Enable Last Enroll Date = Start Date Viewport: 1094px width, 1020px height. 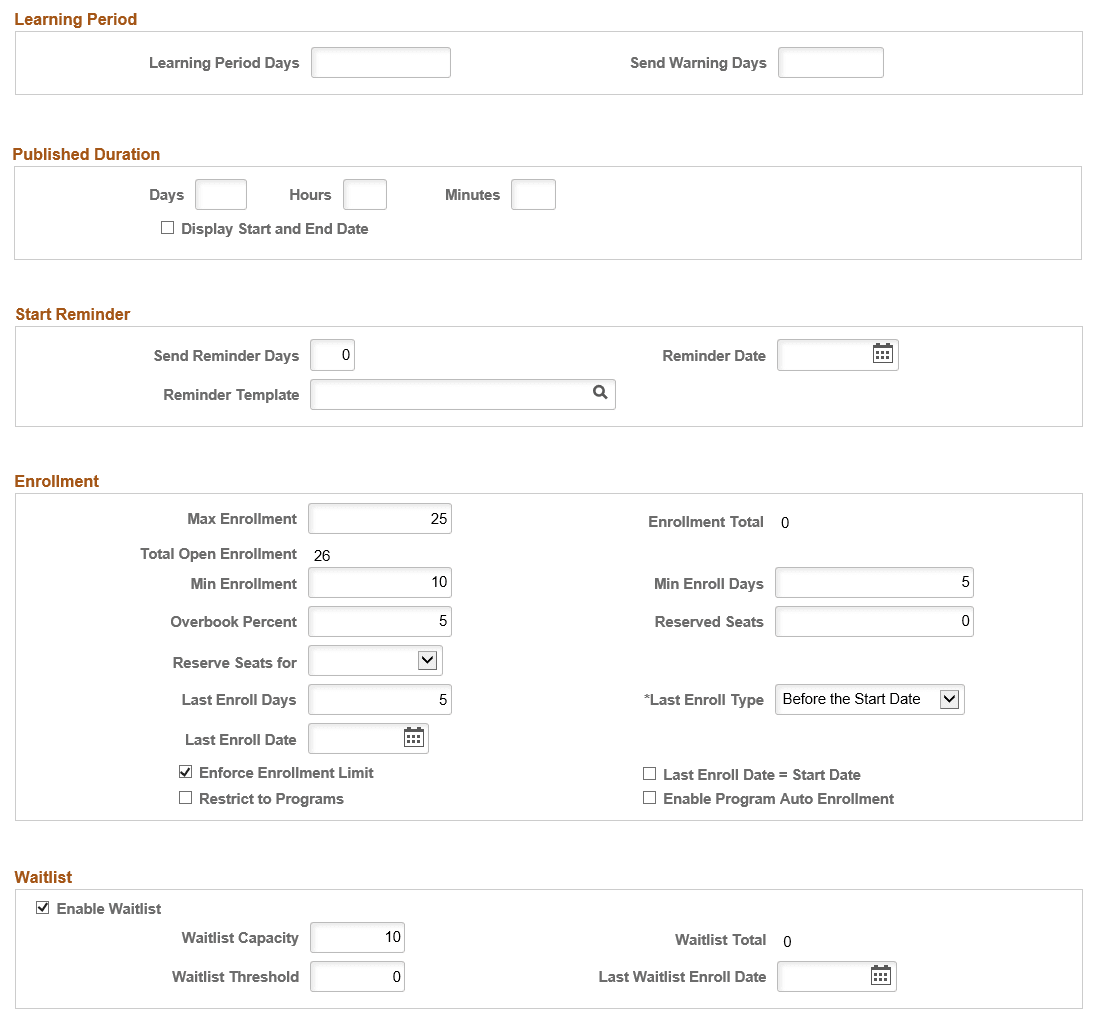(x=649, y=771)
